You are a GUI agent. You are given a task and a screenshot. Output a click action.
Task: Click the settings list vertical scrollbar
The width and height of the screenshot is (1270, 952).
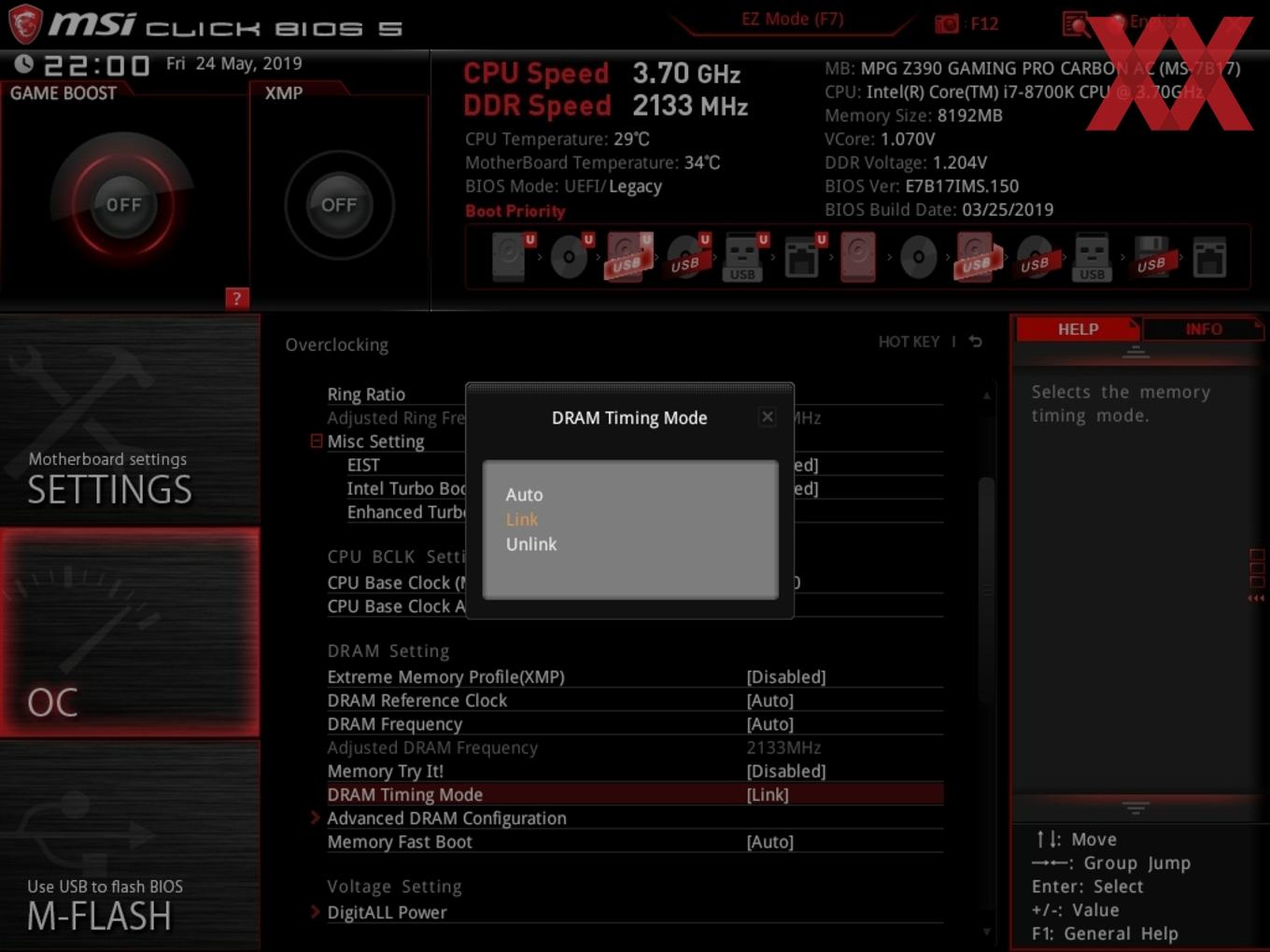(986, 588)
